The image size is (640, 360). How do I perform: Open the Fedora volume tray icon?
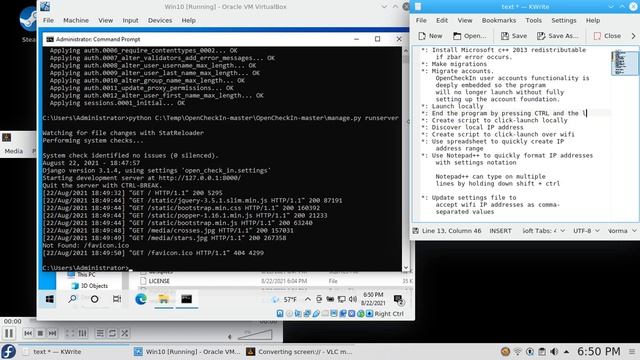pos(554,351)
